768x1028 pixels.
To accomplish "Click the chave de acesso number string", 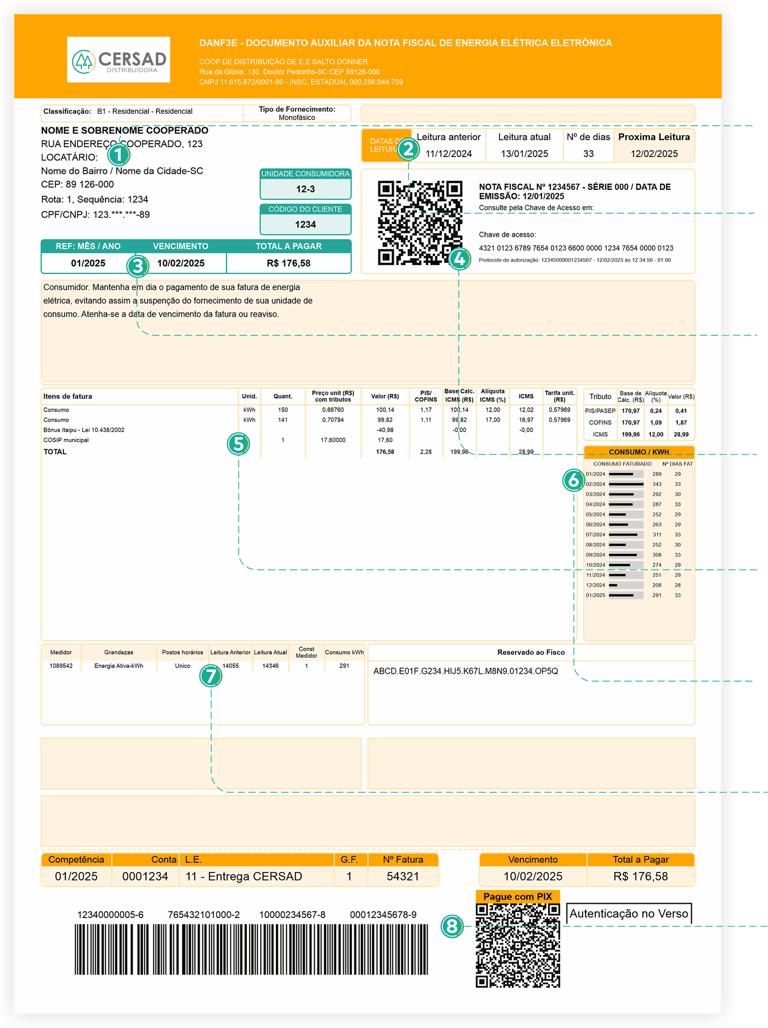I will [576, 248].
